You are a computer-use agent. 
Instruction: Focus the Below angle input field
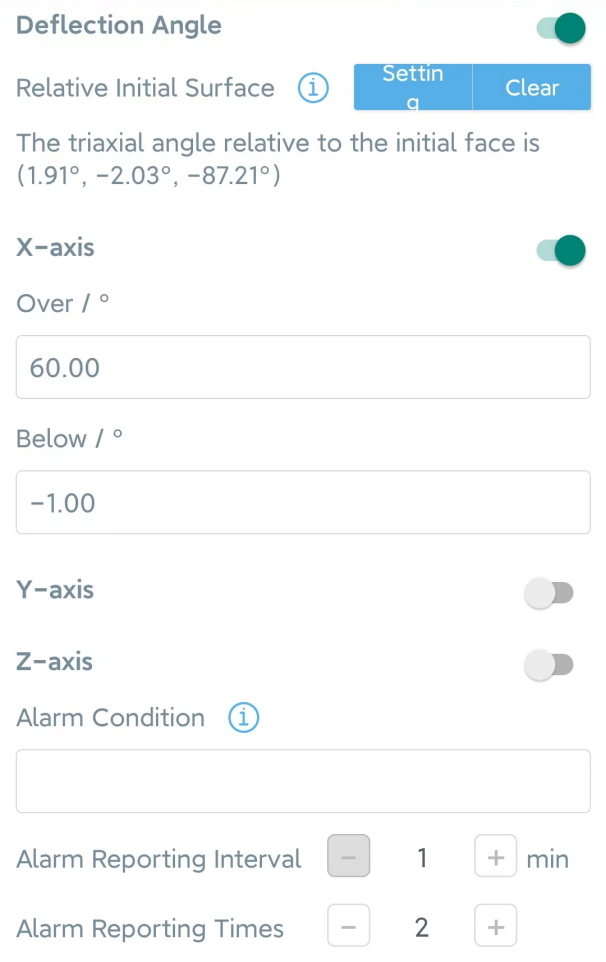[x=303, y=502]
